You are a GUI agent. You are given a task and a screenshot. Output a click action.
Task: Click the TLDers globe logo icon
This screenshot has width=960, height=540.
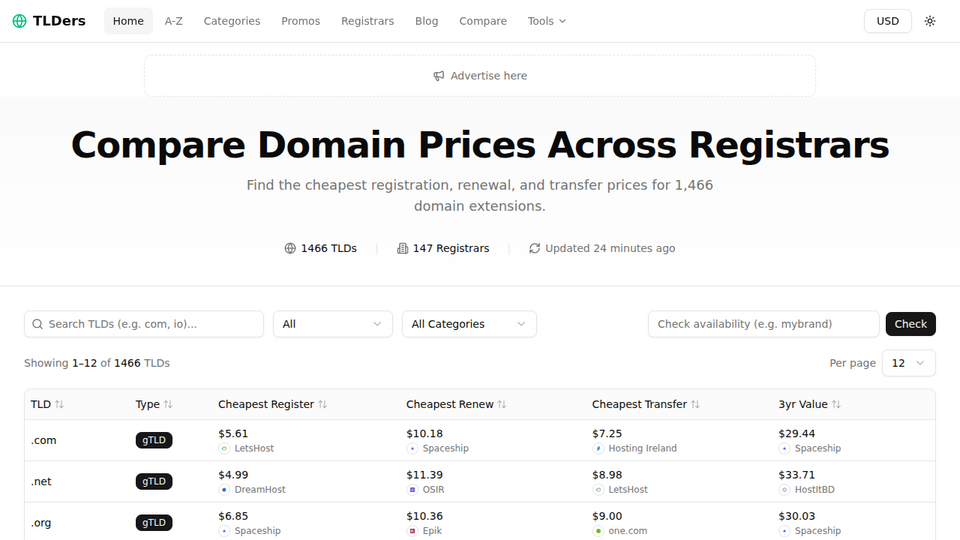click(20, 21)
